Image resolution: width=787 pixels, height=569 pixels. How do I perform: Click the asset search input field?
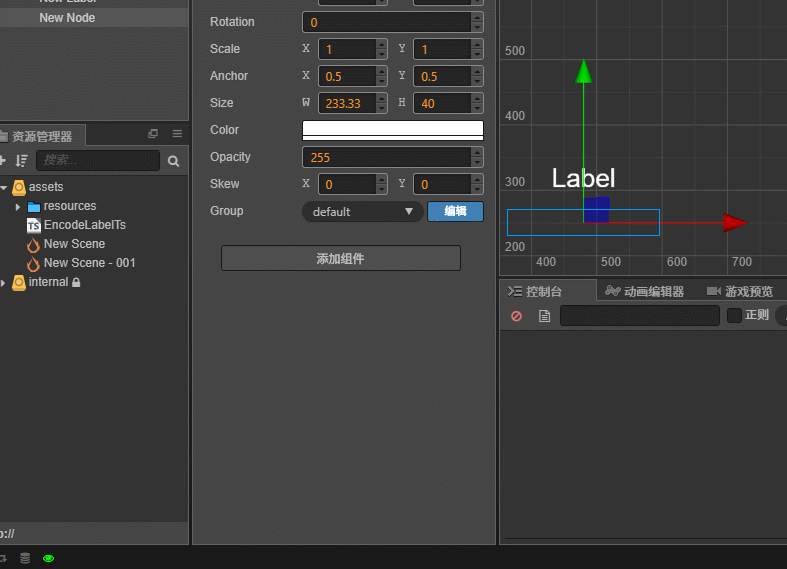pyautogui.click(x=98, y=161)
